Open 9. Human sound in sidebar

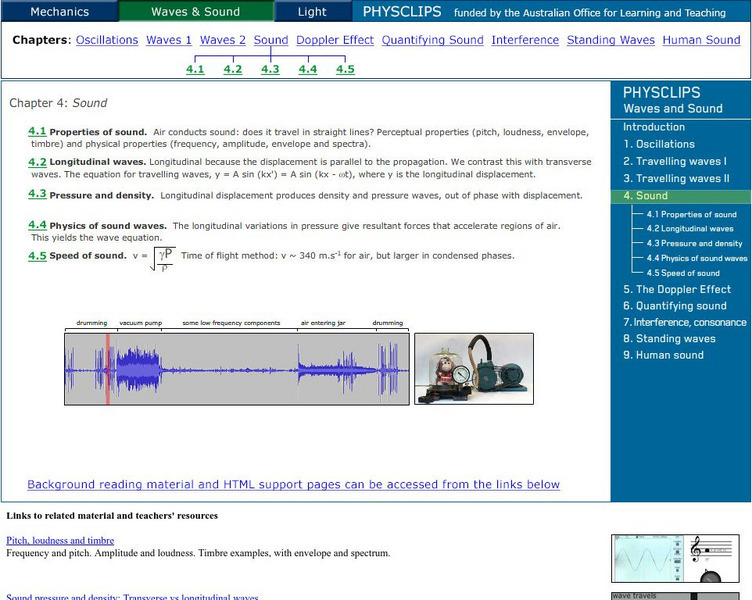click(x=663, y=355)
